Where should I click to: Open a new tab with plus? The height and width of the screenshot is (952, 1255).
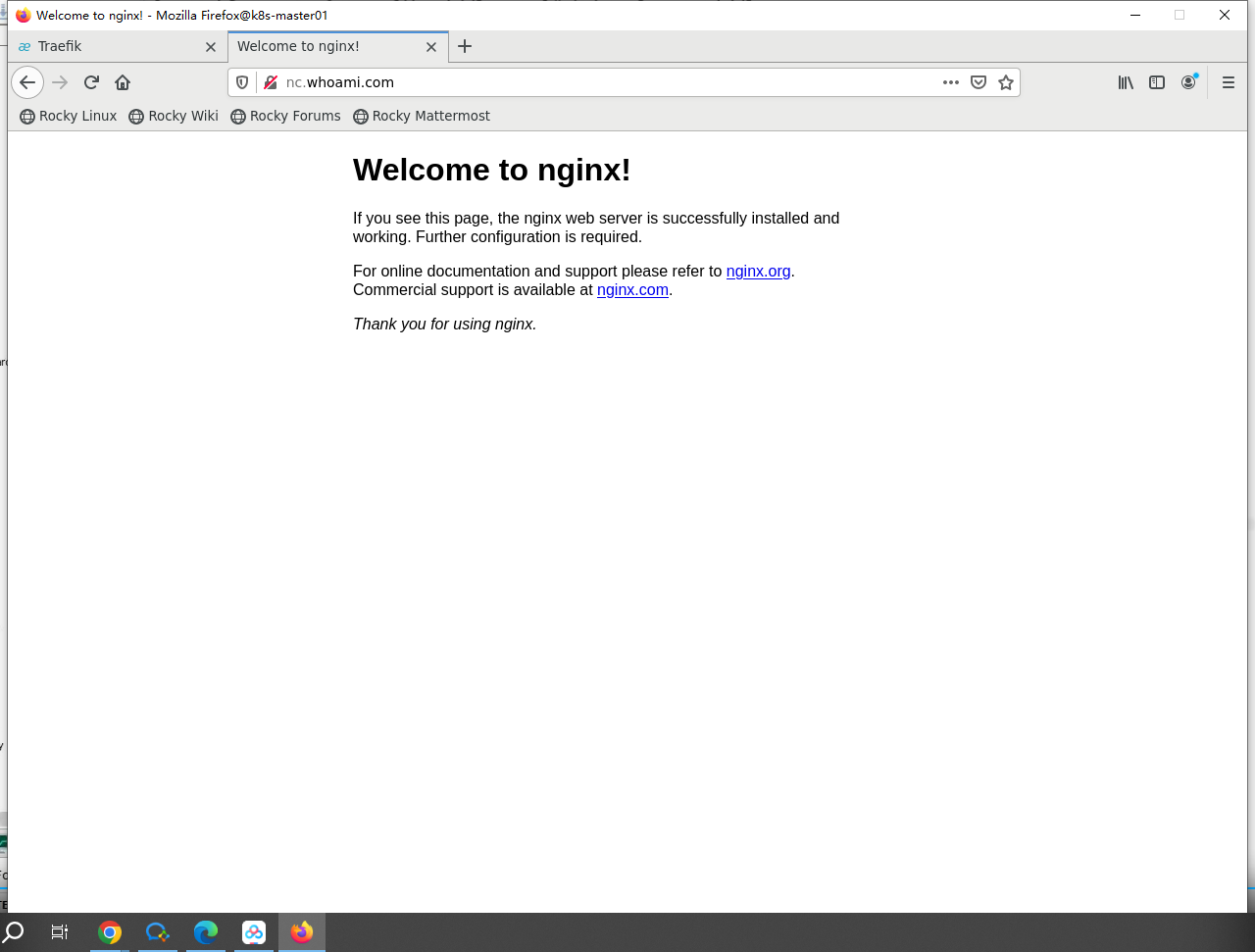point(465,46)
